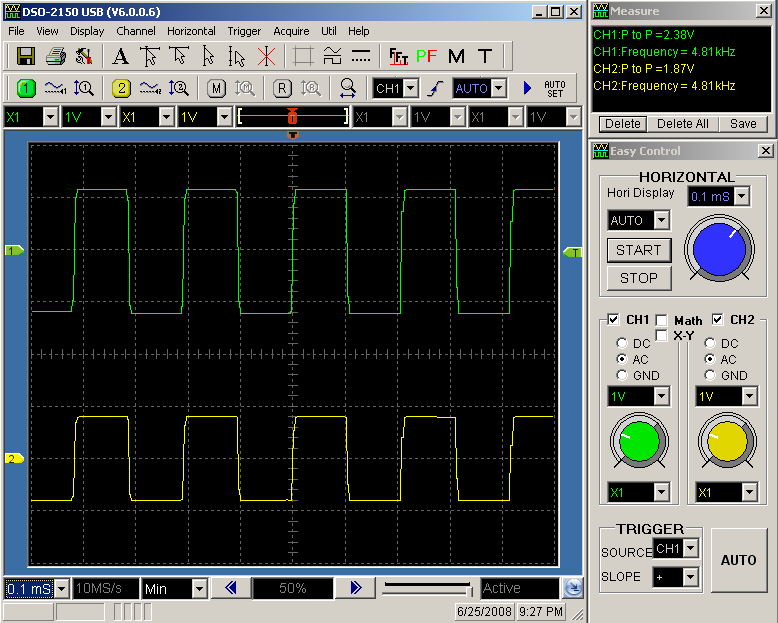Select the text annotation 'A' tool

click(121, 56)
